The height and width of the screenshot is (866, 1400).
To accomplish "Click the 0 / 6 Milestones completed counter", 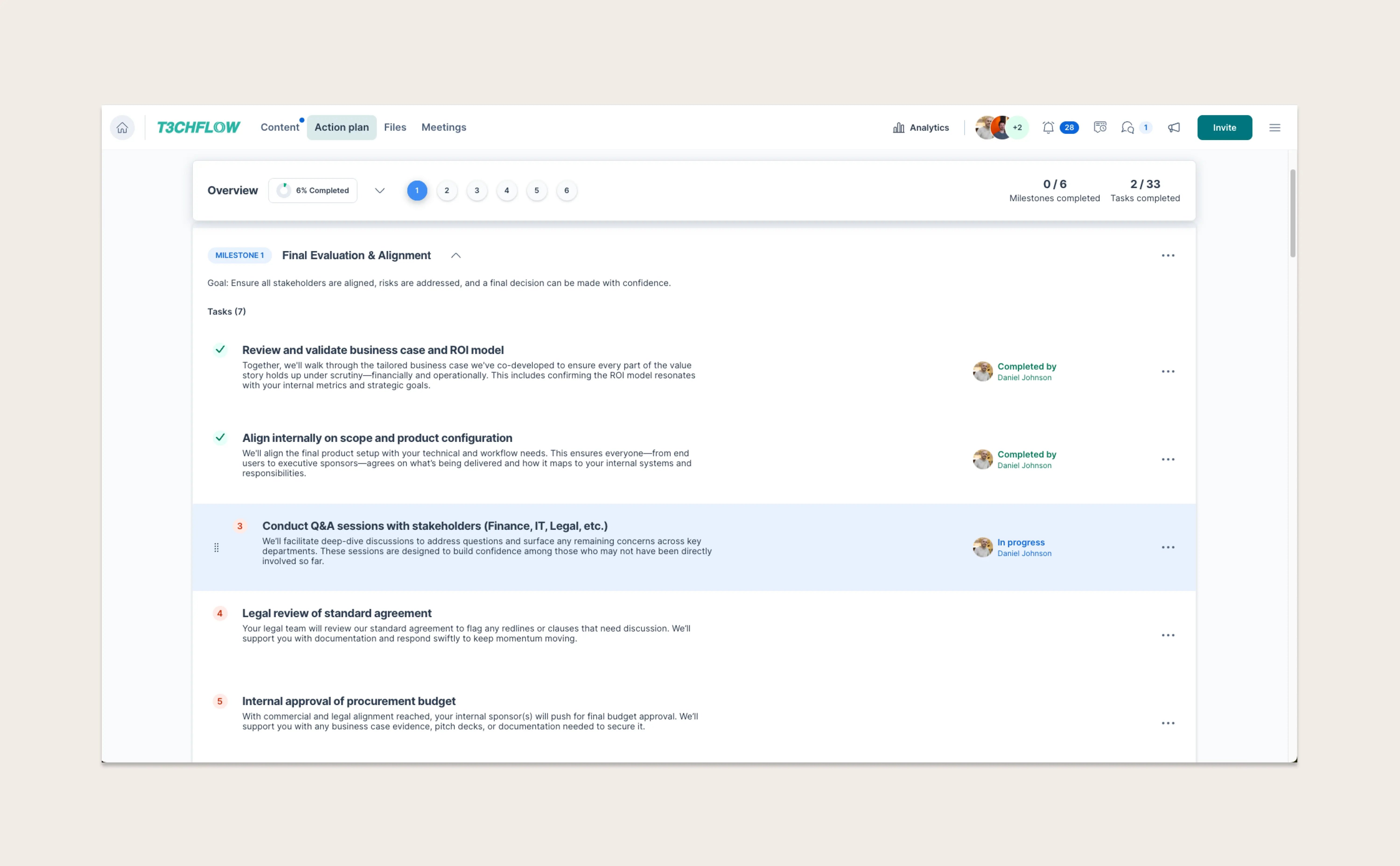I will tap(1055, 191).
